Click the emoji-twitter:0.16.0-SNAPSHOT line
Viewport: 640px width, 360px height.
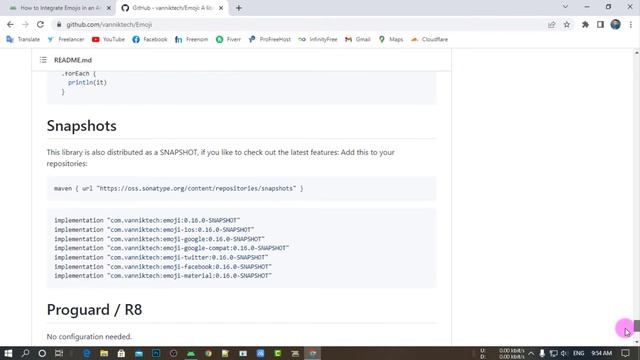[x=161, y=258]
